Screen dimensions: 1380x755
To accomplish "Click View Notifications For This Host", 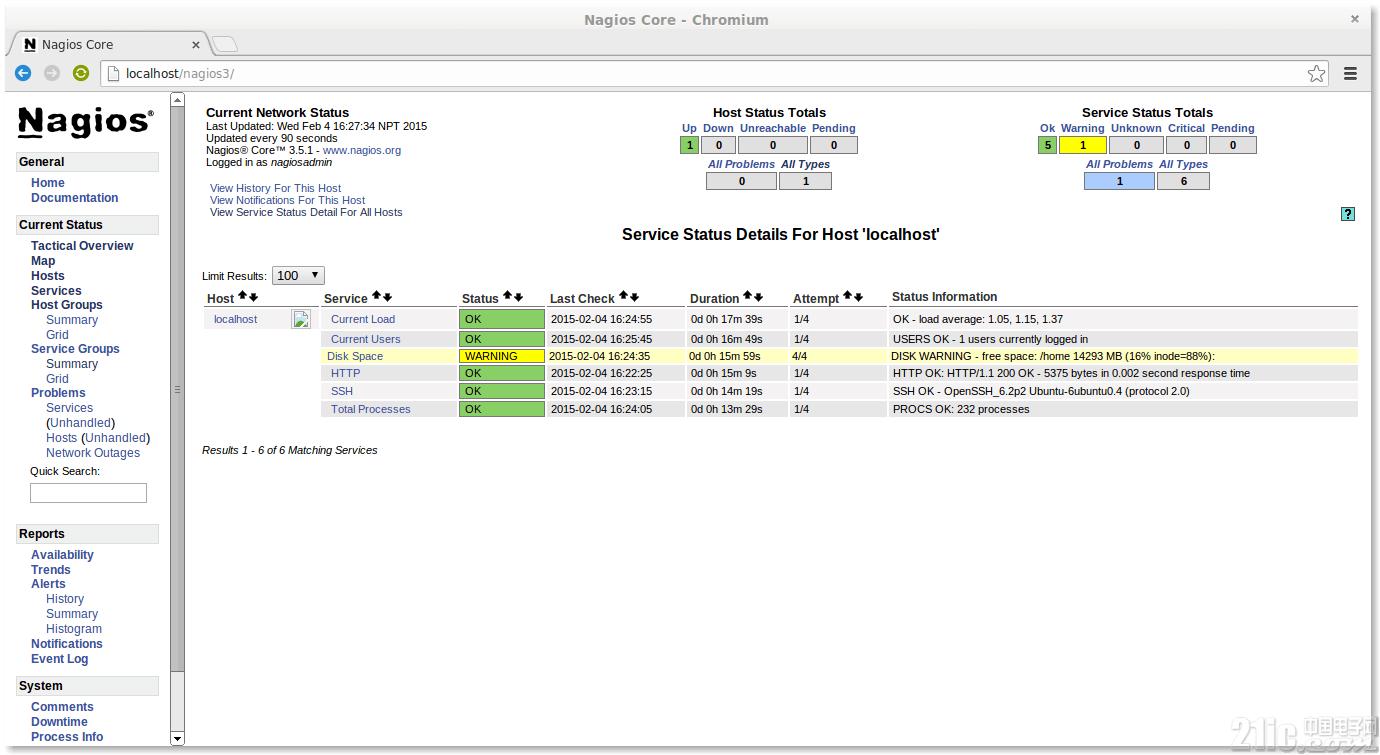I will (287, 200).
